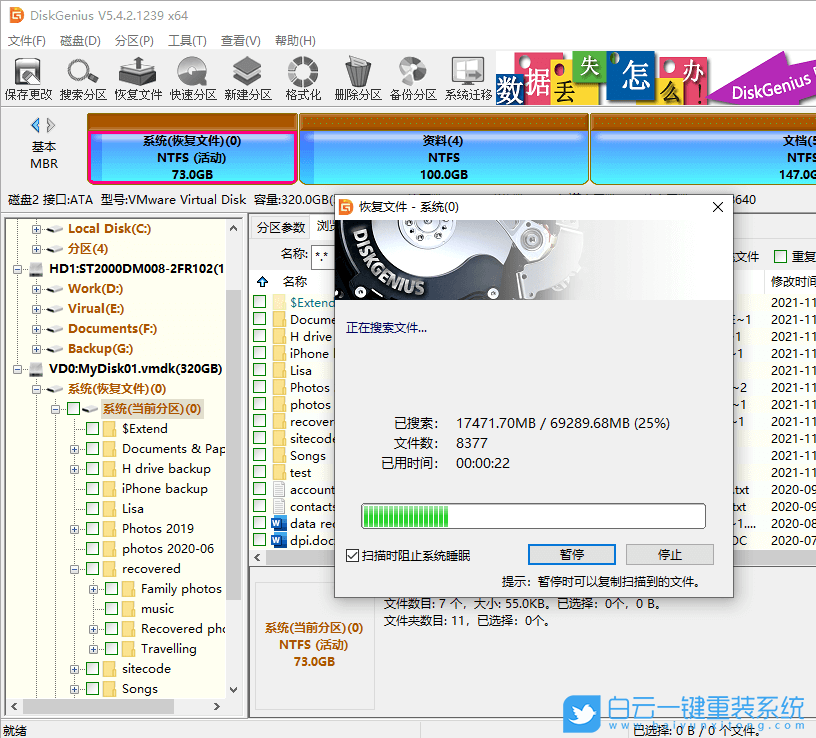816x738 pixels.
Task: Click the 恢复文件 recover files icon
Action: (x=138, y=78)
